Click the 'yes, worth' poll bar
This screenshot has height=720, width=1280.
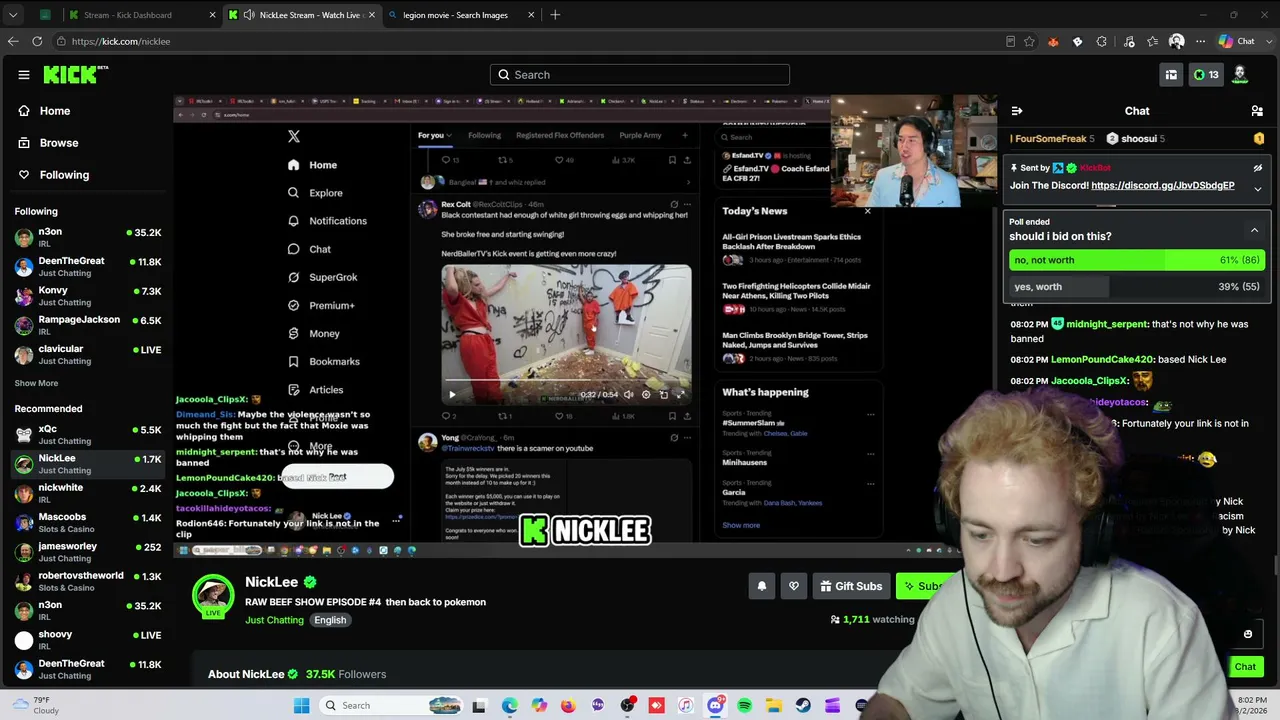(1137, 287)
